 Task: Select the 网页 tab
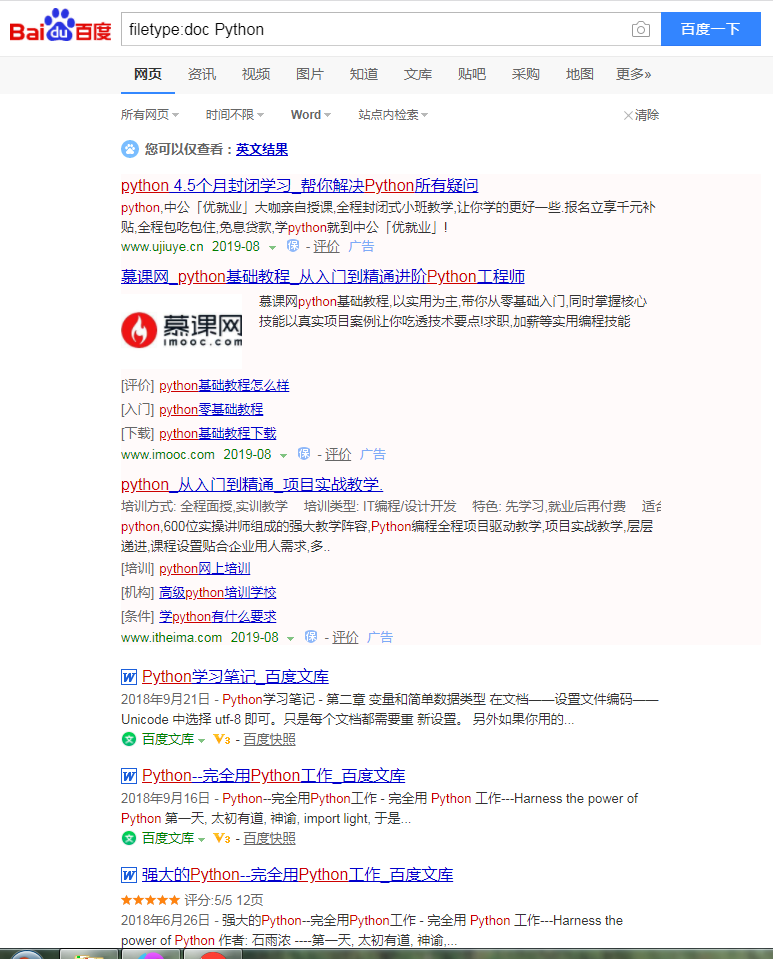pyautogui.click(x=148, y=75)
